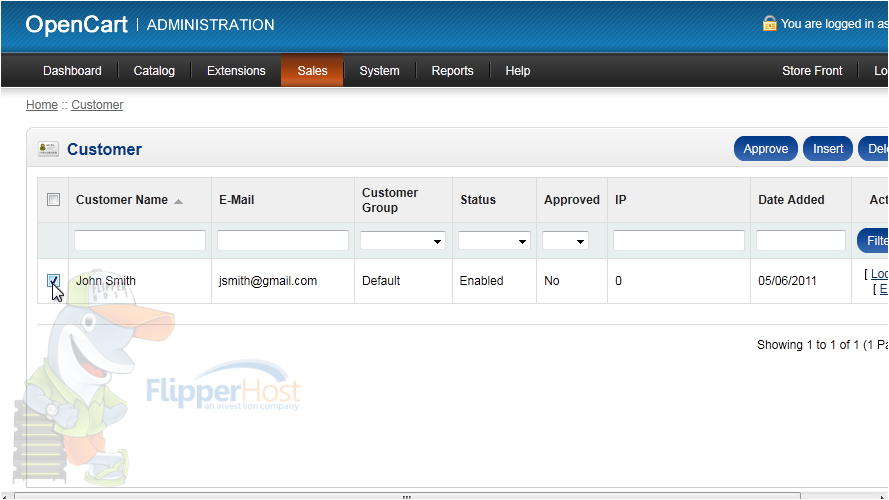889x500 pixels.
Task: Click the sort arrow next to Customer Name
Action: [x=179, y=201]
